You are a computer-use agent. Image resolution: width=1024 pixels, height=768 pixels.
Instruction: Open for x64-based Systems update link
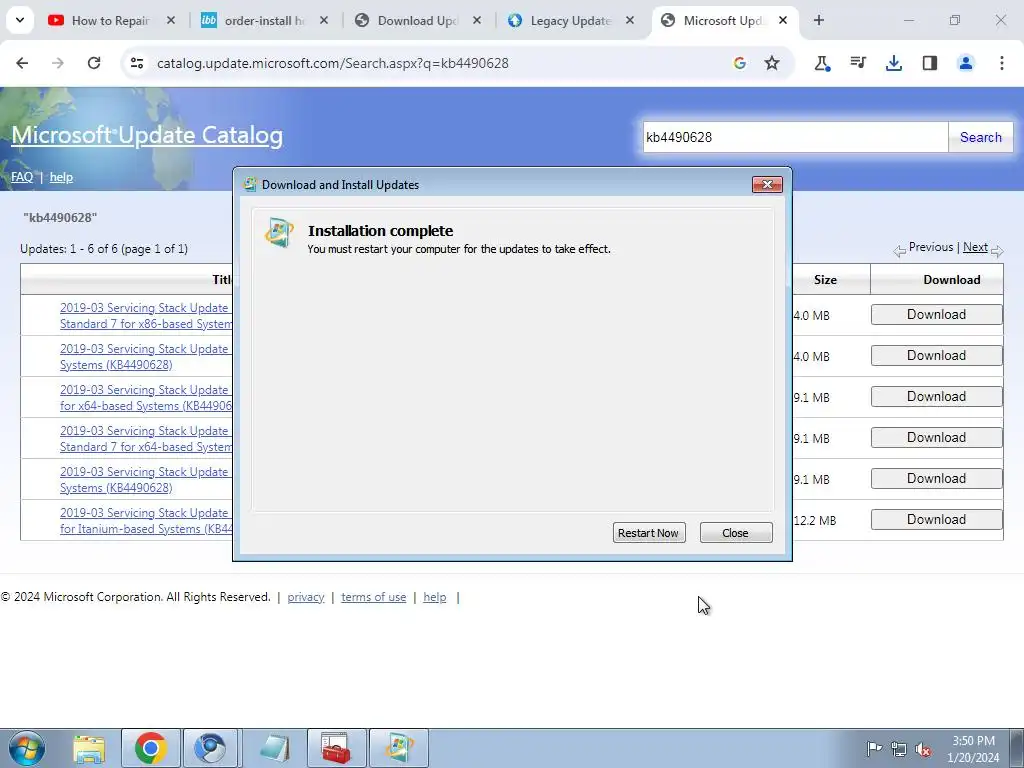pyautogui.click(x=146, y=398)
